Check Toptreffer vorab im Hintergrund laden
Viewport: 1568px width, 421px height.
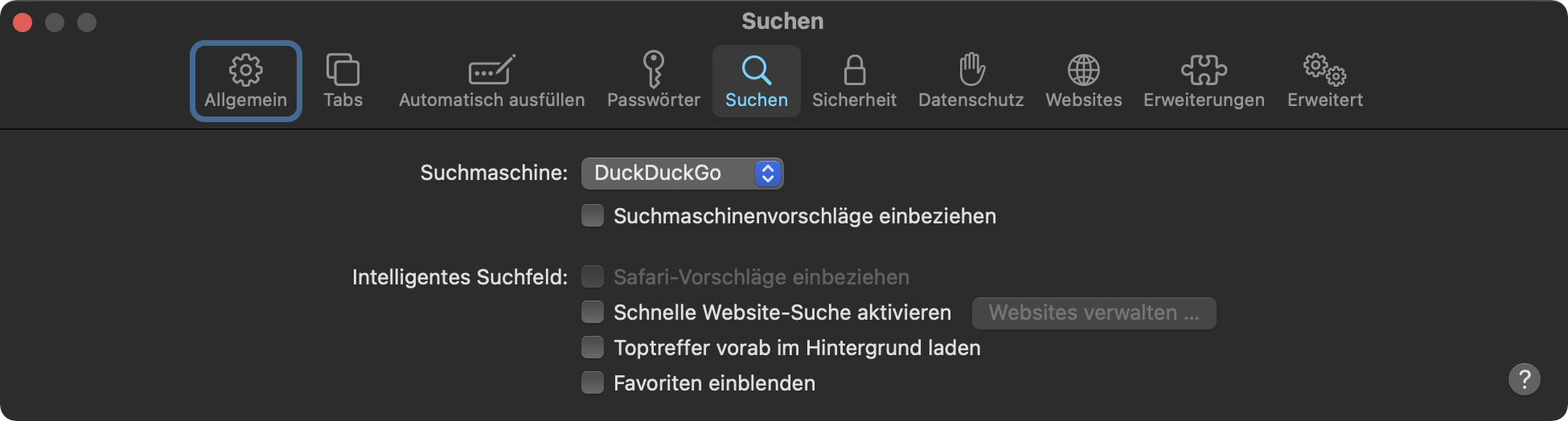[593, 348]
